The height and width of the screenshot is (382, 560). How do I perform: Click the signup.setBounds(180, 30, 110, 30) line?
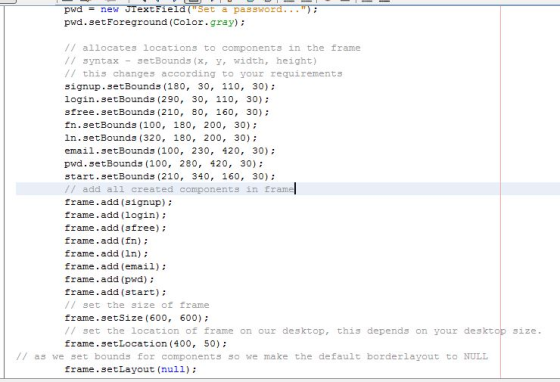(170, 86)
